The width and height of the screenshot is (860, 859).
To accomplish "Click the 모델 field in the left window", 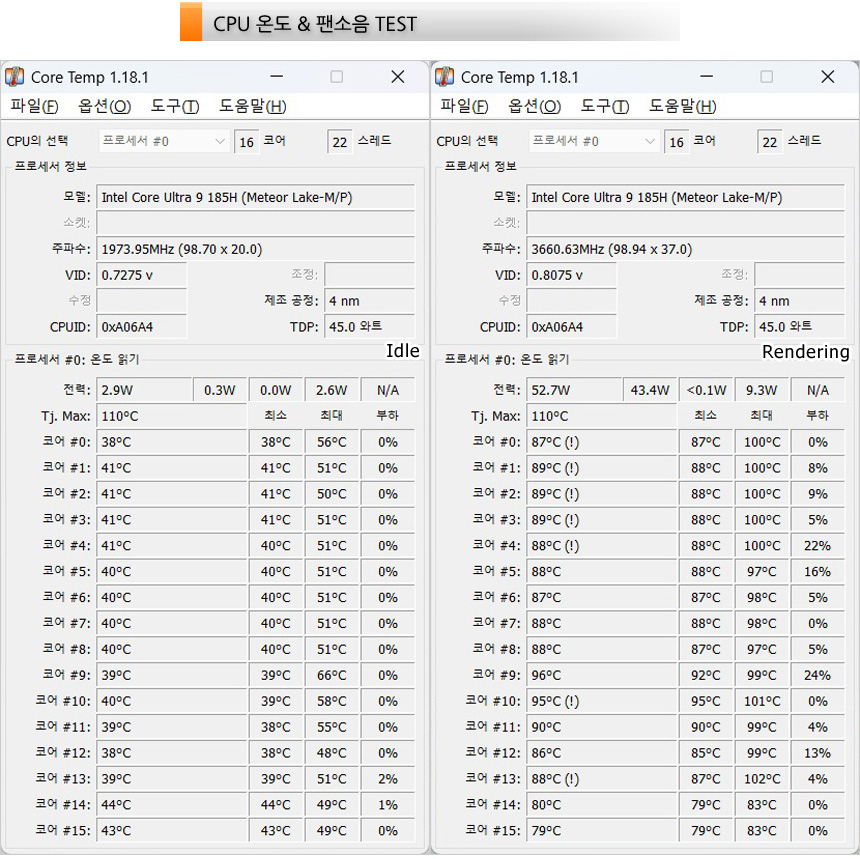I will [255, 198].
